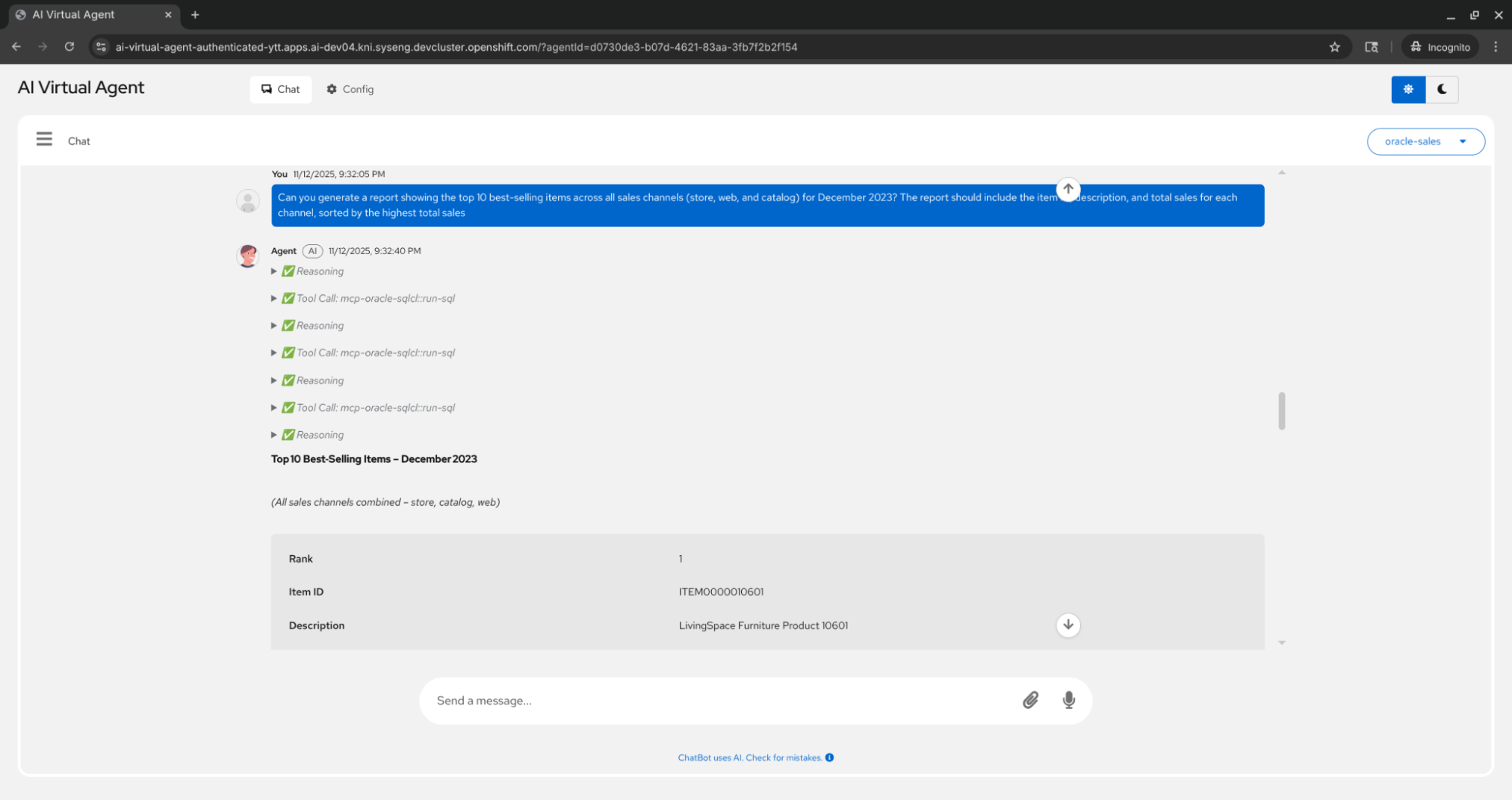Screen dimensions: 1512x801
Task: Click the scroll-to-top arrow button
Action: (1067, 189)
